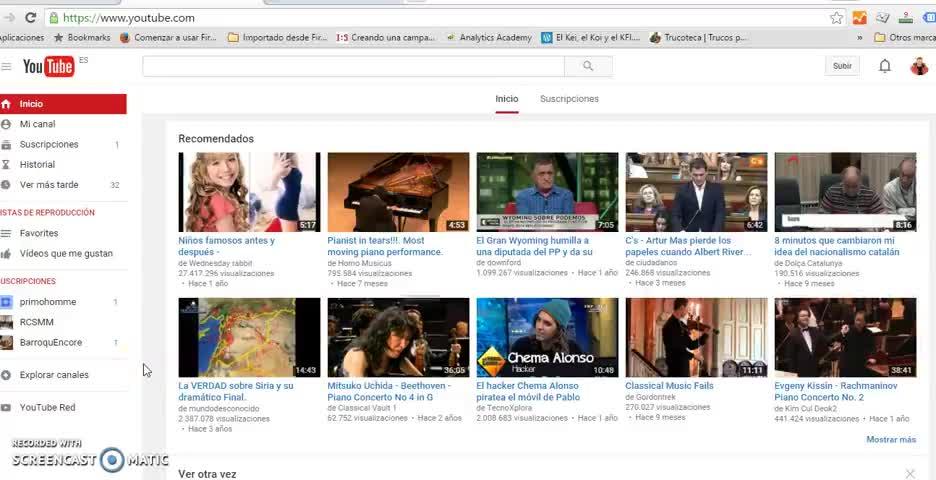Reload the page with refresh icon
Image resolution: width=936 pixels, height=480 pixels.
pos(30,18)
